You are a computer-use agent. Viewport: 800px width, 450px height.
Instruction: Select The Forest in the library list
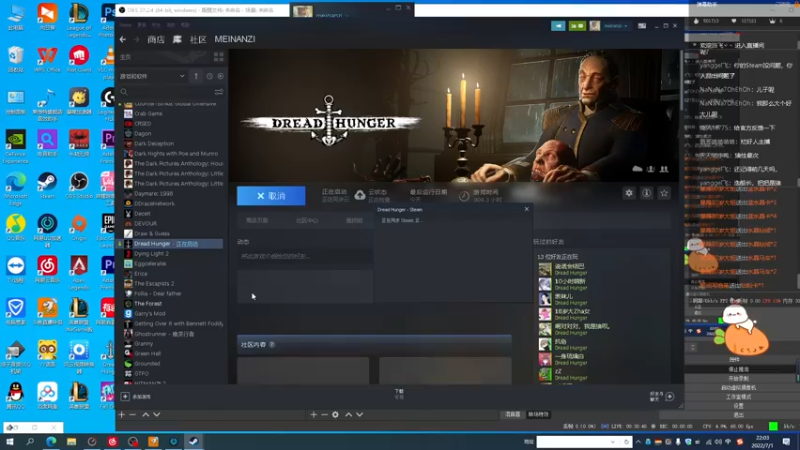pyautogui.click(x=147, y=304)
